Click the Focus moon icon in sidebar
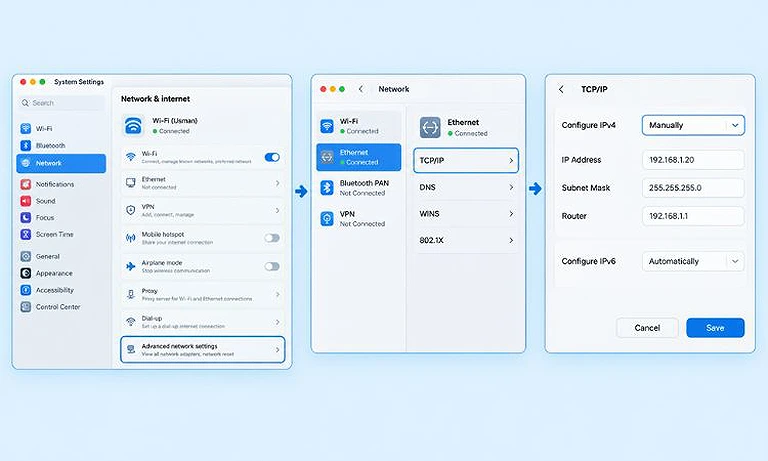This screenshot has width=768, height=461. [25, 218]
